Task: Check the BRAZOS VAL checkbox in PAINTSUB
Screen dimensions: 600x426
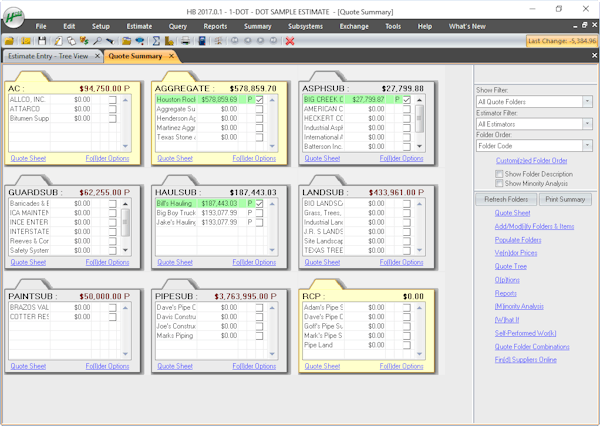Action: (112, 307)
